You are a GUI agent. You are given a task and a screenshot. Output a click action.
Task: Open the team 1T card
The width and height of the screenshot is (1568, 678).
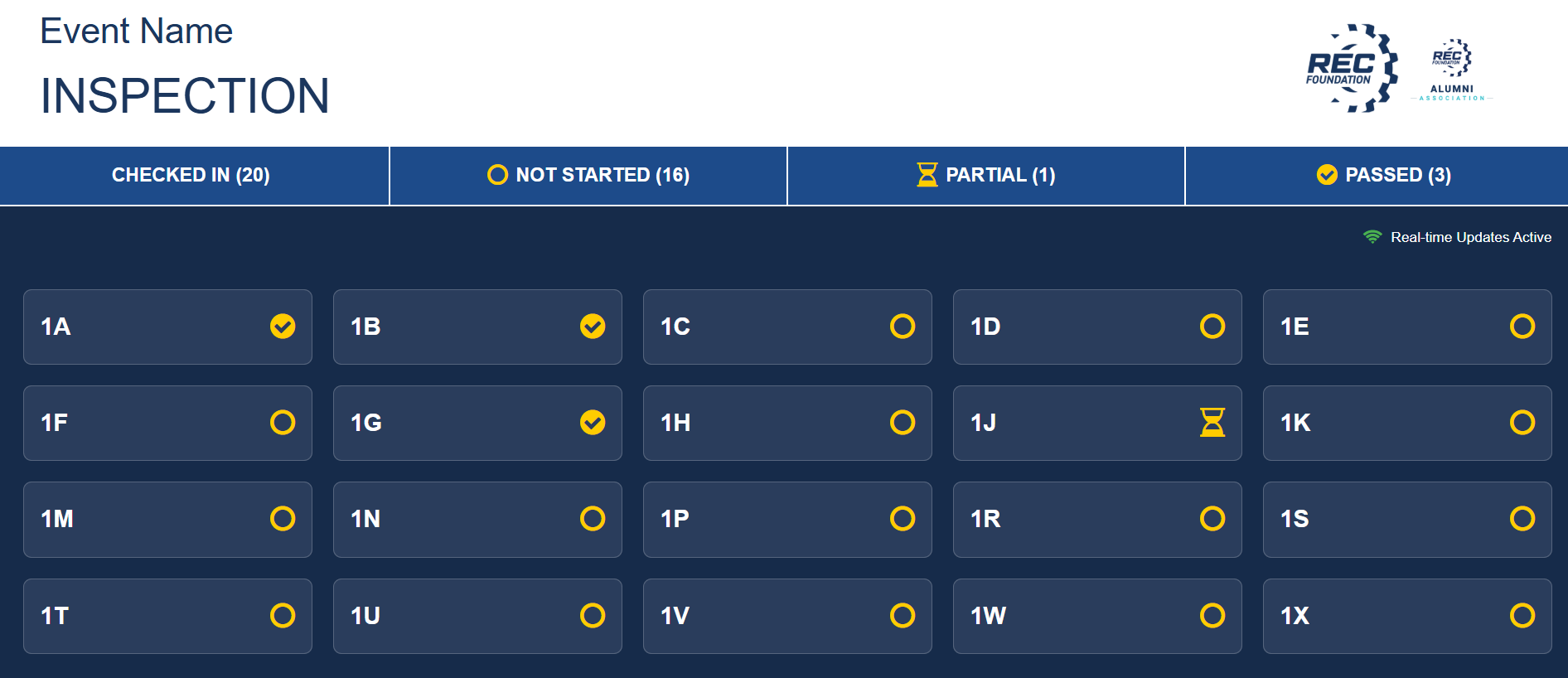pos(167,616)
